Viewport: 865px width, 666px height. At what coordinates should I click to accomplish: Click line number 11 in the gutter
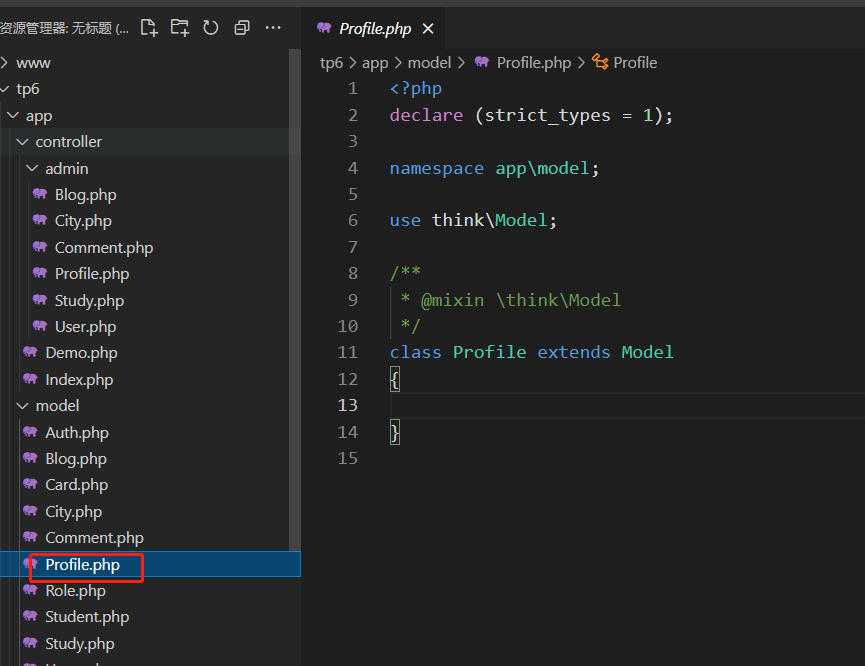click(348, 353)
